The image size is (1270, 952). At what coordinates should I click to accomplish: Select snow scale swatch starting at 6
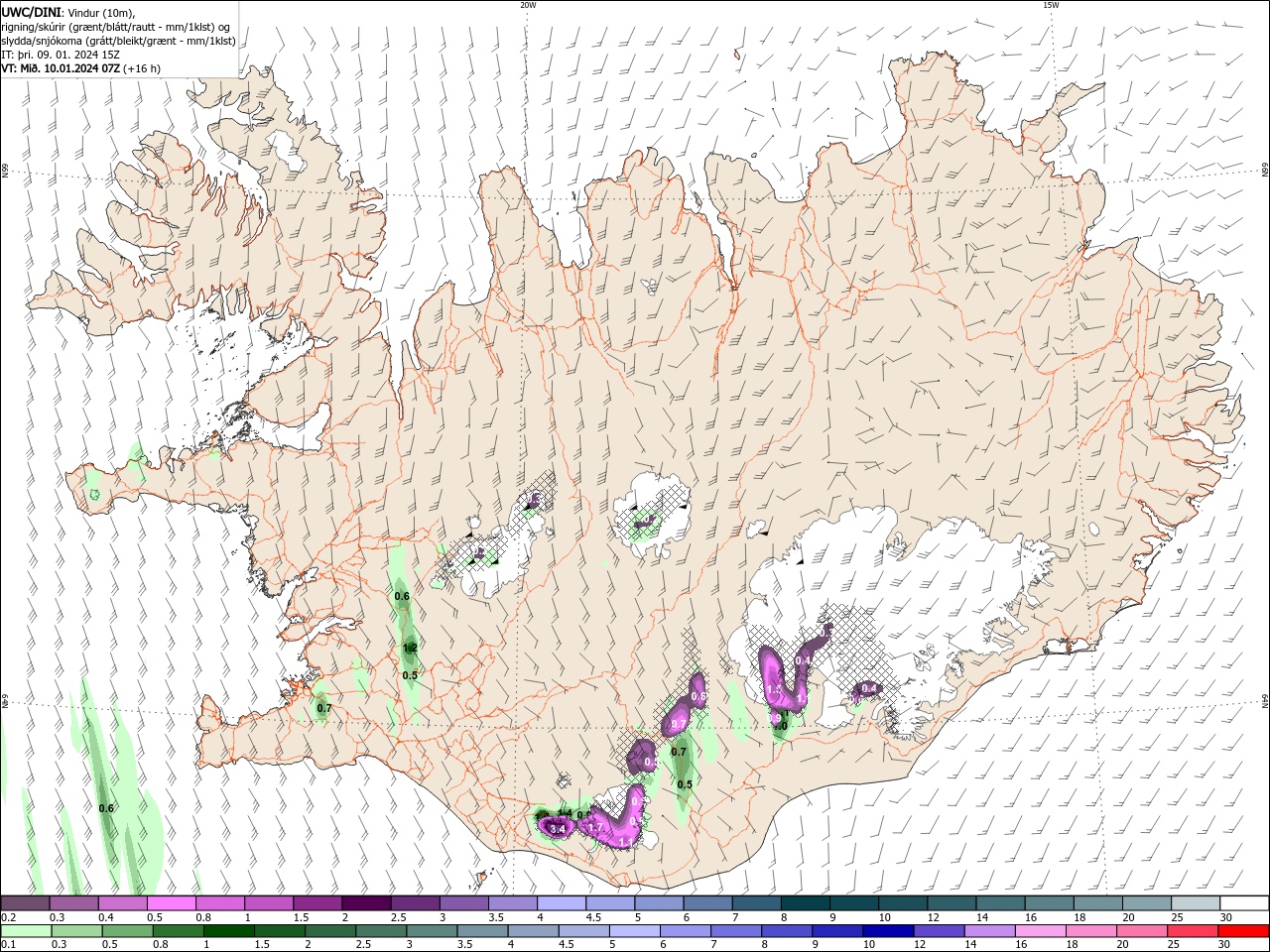coord(706,903)
